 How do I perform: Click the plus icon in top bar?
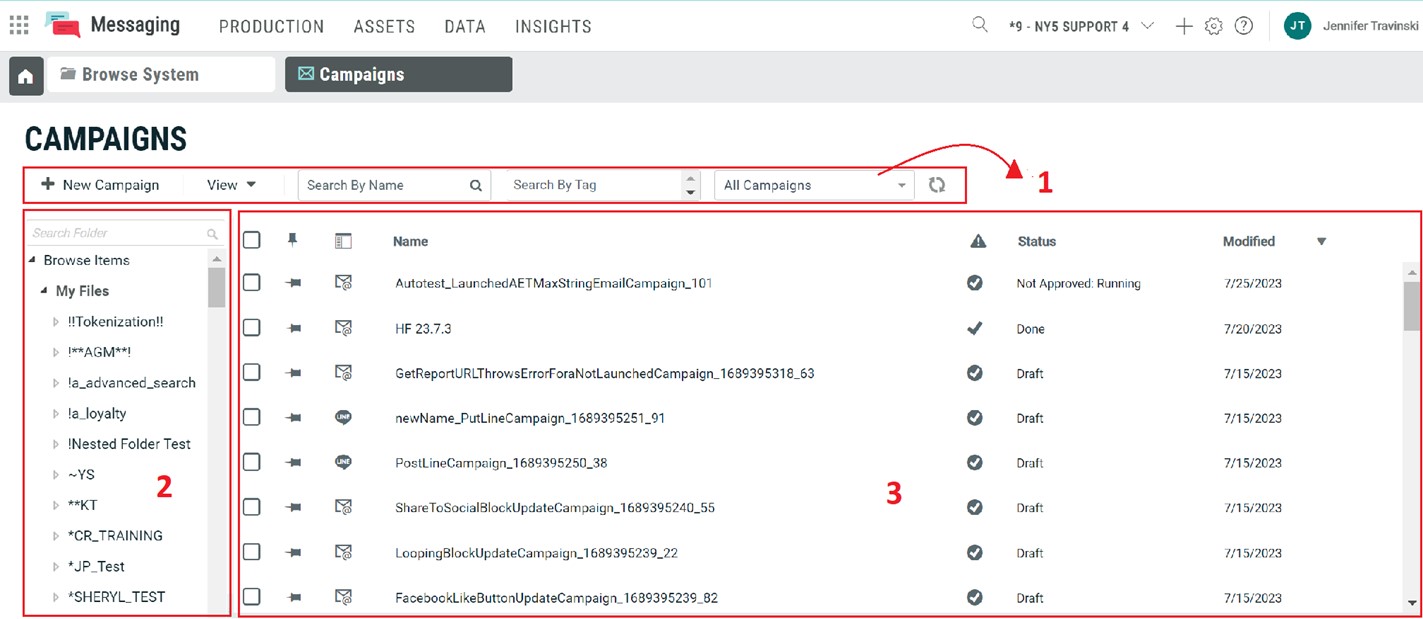tap(1184, 27)
